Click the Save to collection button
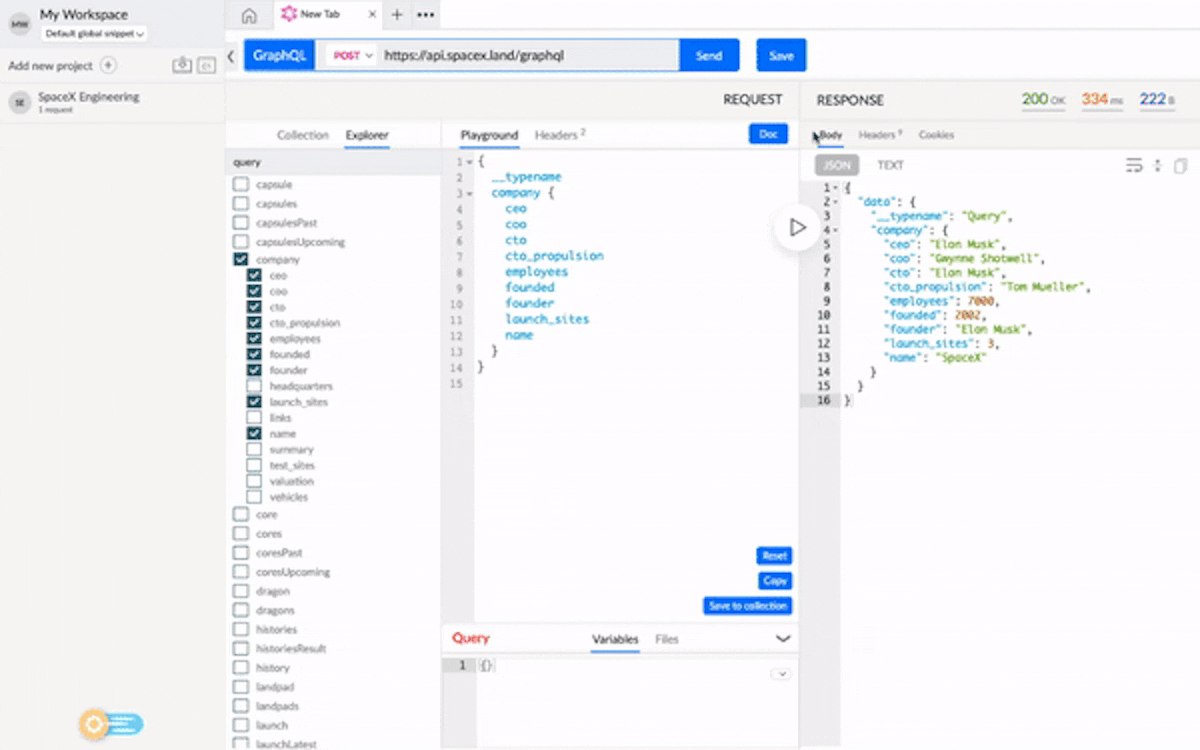Viewport: 1200px width, 750px height. point(747,606)
